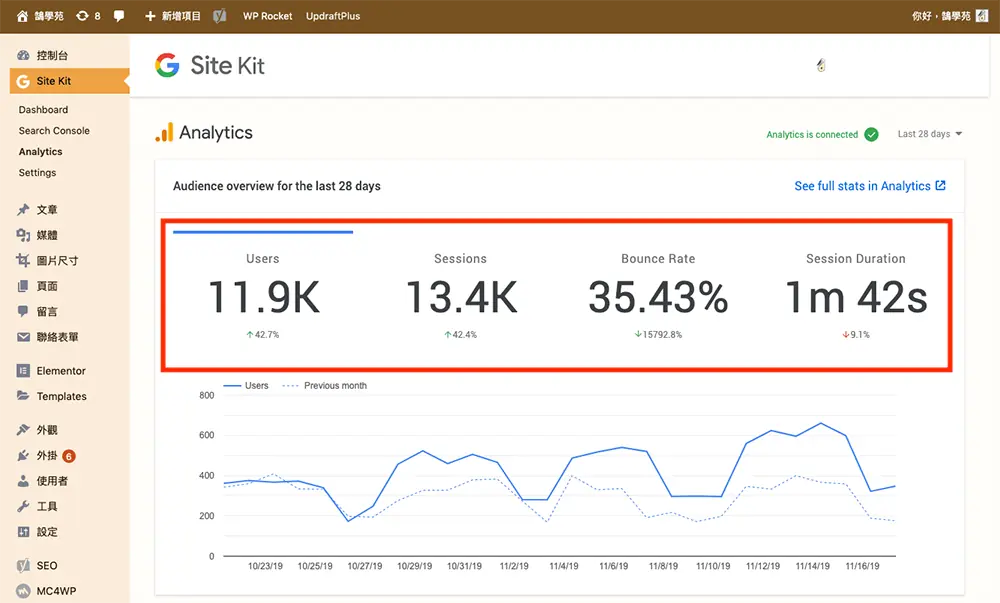Show the Session Duration tab
The height and width of the screenshot is (603, 1000).
point(856,296)
